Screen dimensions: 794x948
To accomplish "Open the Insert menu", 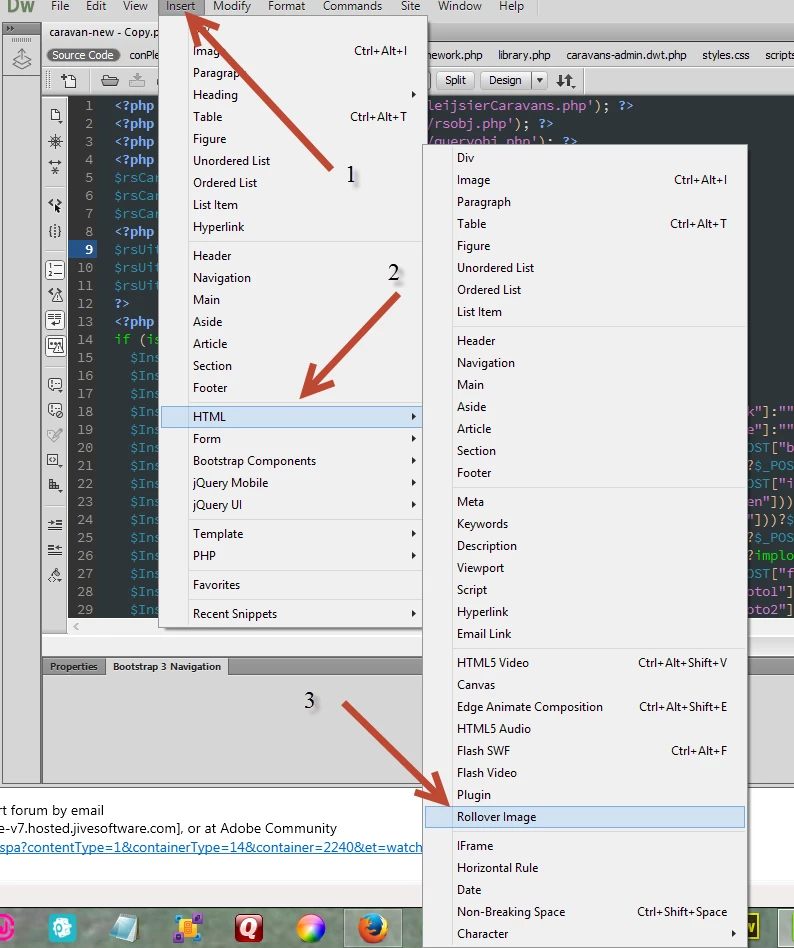I will pos(181,7).
